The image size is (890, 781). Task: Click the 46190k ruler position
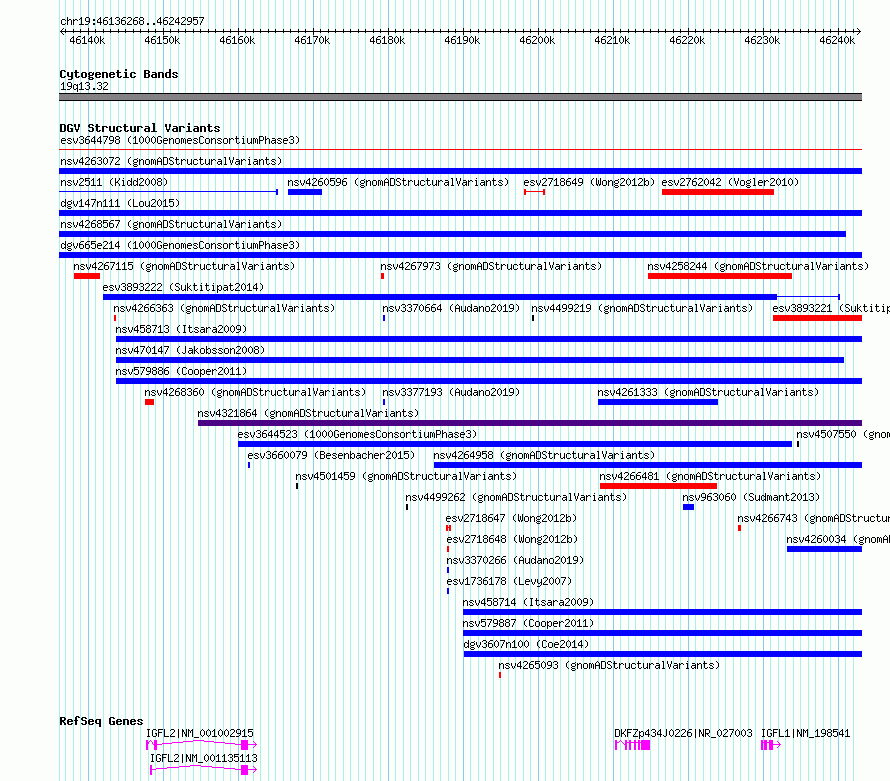pos(462,40)
